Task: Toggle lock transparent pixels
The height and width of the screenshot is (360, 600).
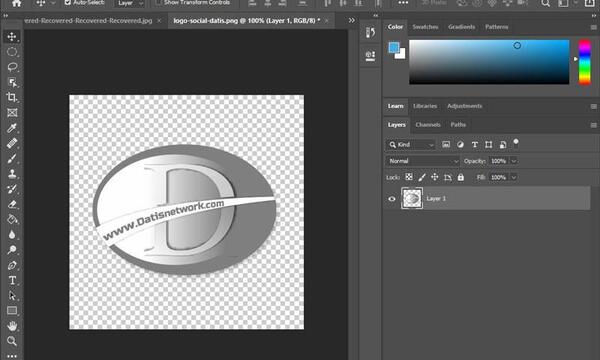Action: (409, 177)
